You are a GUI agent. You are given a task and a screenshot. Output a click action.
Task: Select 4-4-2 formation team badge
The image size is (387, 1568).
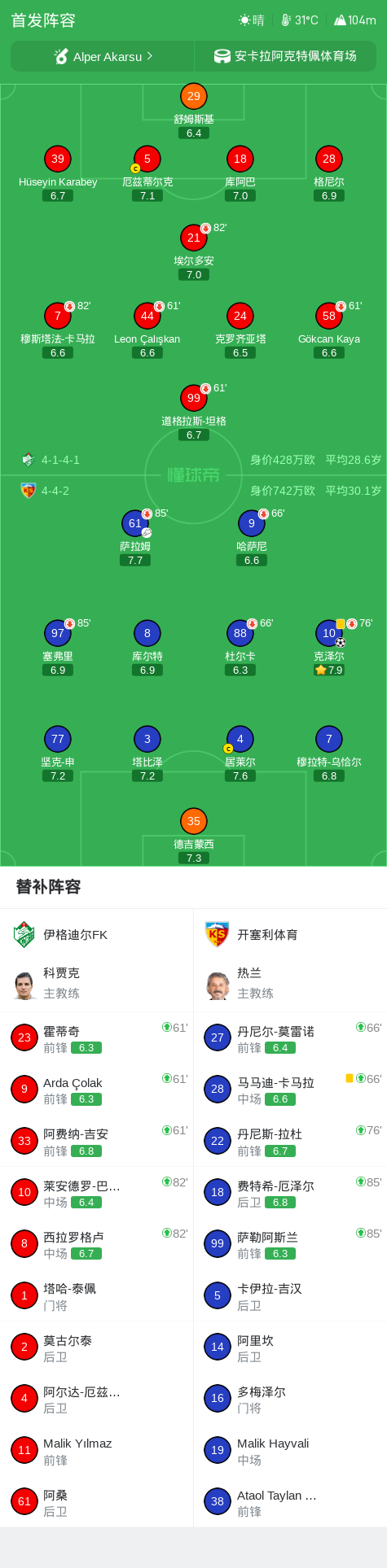(29, 491)
